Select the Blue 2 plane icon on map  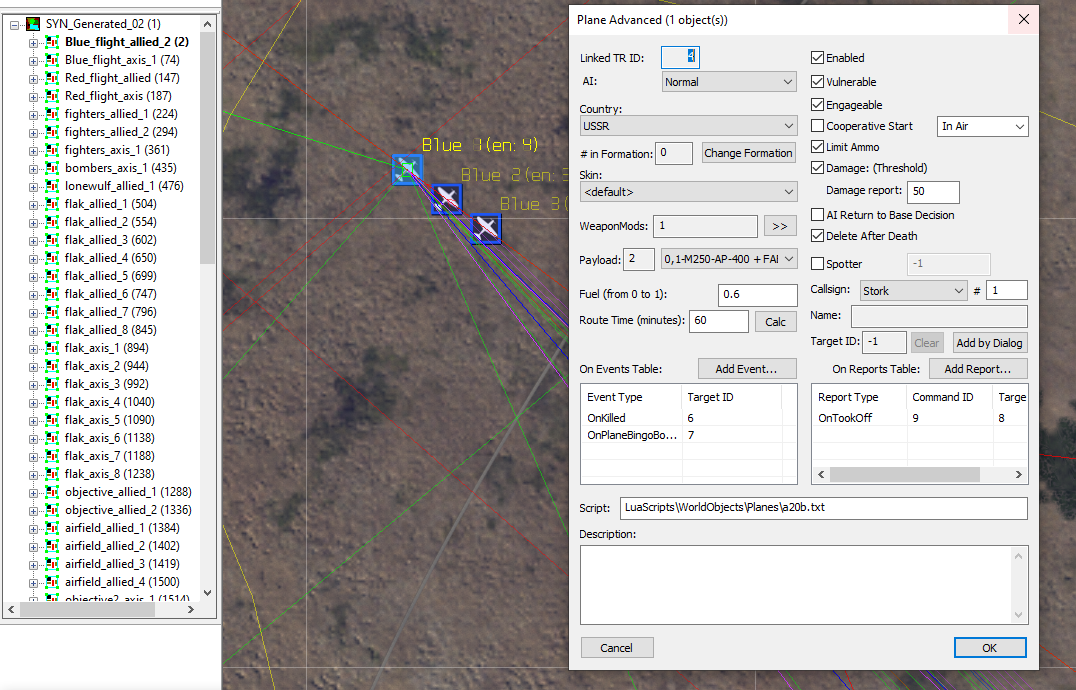447,199
